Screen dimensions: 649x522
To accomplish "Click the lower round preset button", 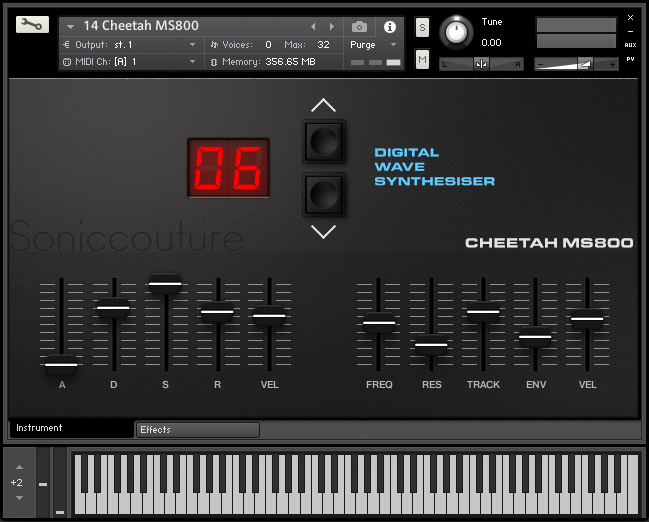I will tap(324, 195).
